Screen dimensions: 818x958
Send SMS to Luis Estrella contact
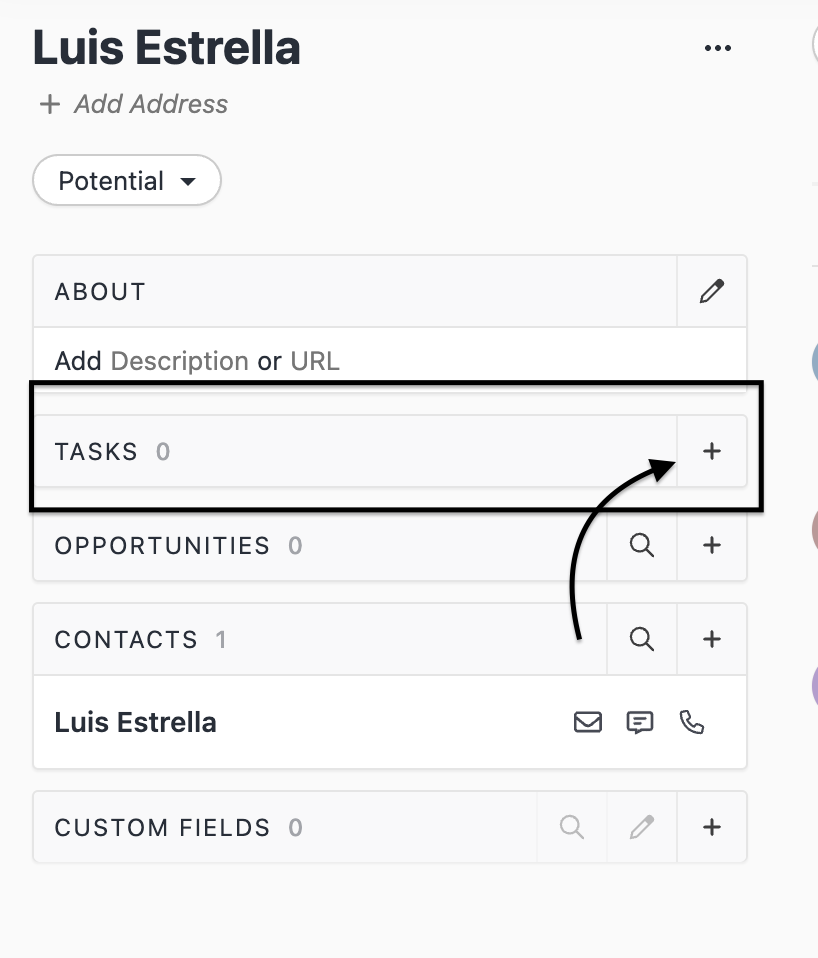[x=640, y=722]
